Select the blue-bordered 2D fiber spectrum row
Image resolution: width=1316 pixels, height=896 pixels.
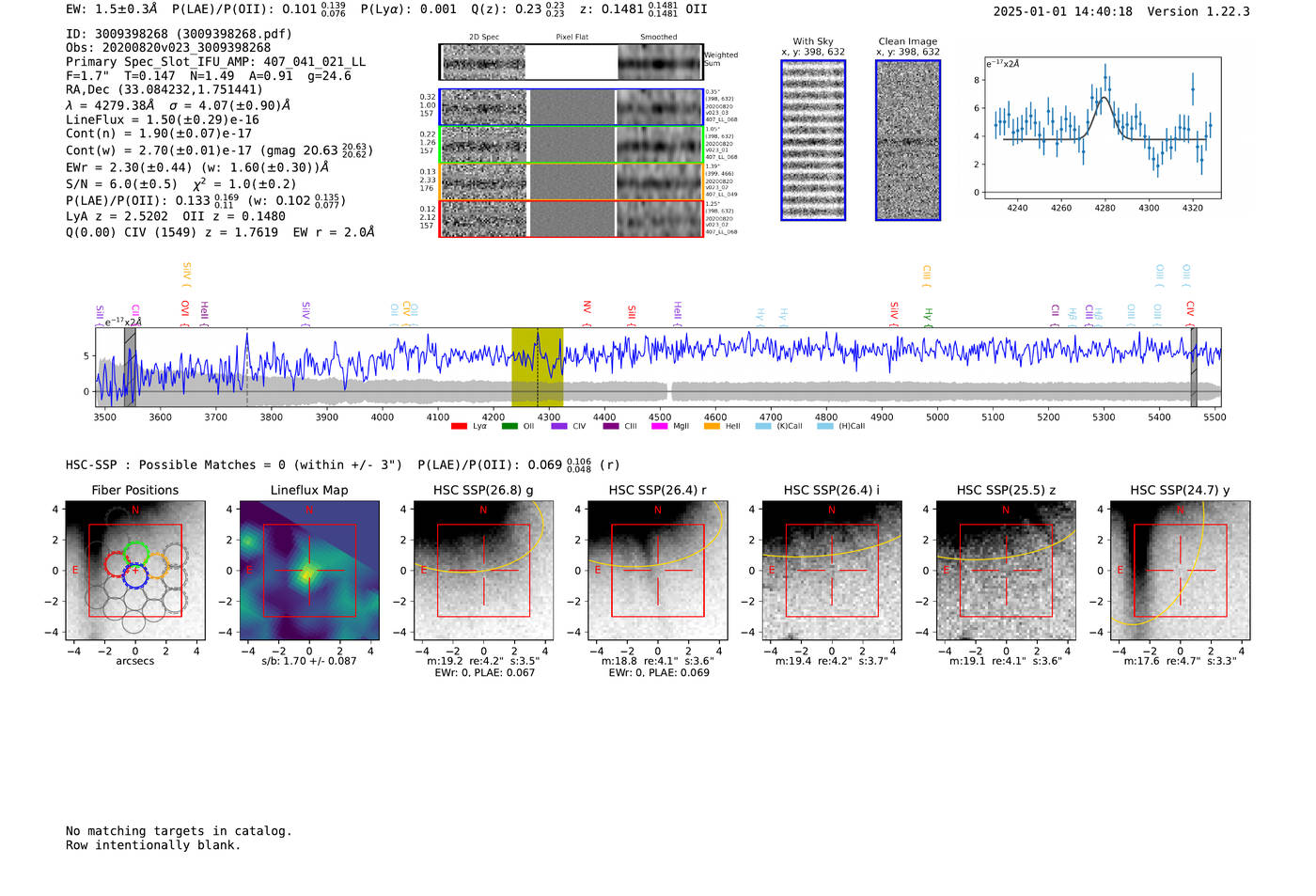pyautogui.click(x=571, y=107)
